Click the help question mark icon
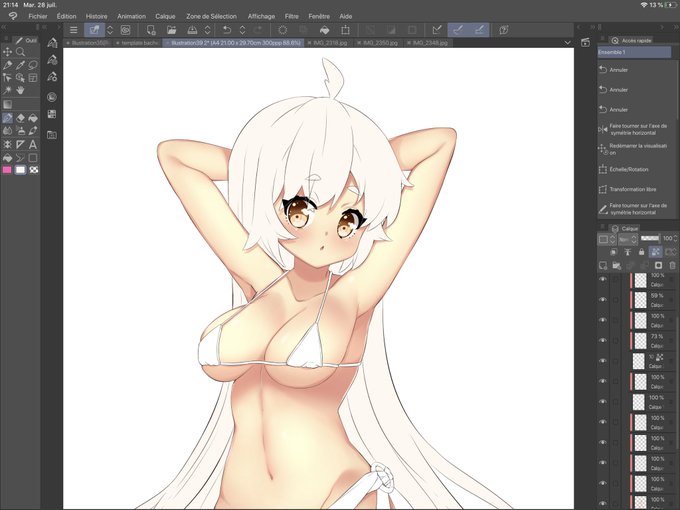Image resolution: width=680 pixels, height=510 pixels. click(503, 30)
